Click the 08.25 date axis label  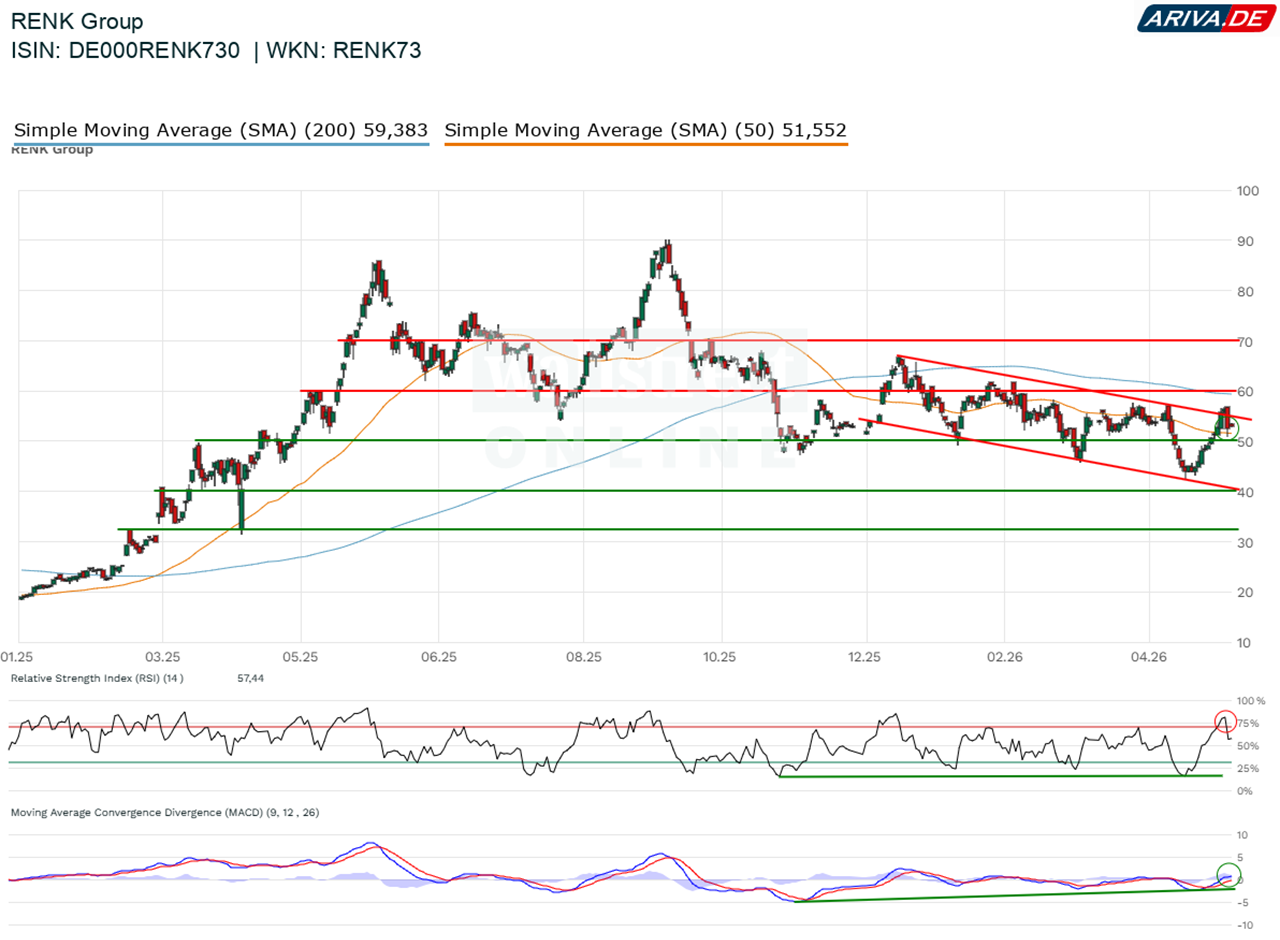pyautogui.click(x=583, y=657)
